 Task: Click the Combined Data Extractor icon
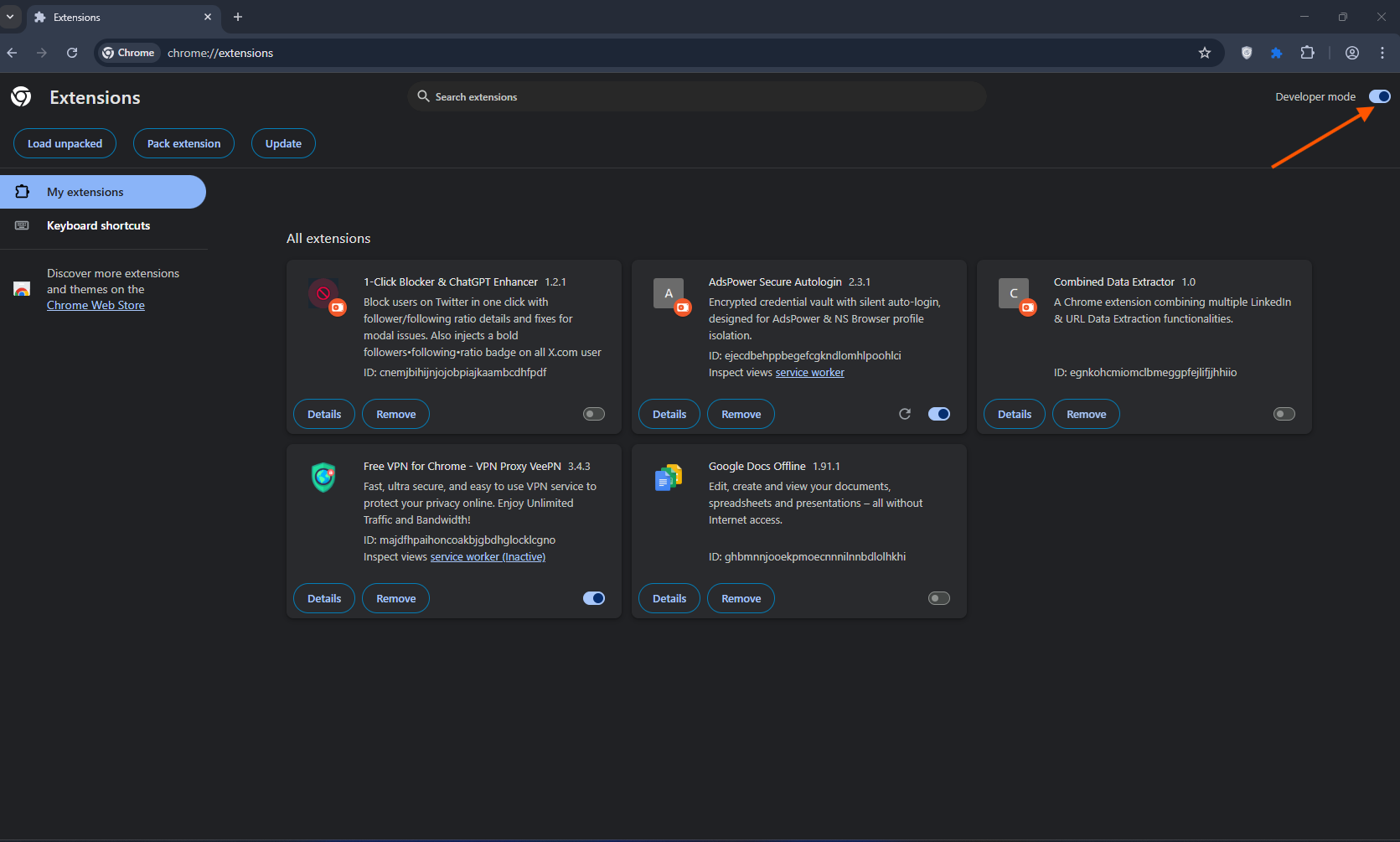[x=1014, y=293]
